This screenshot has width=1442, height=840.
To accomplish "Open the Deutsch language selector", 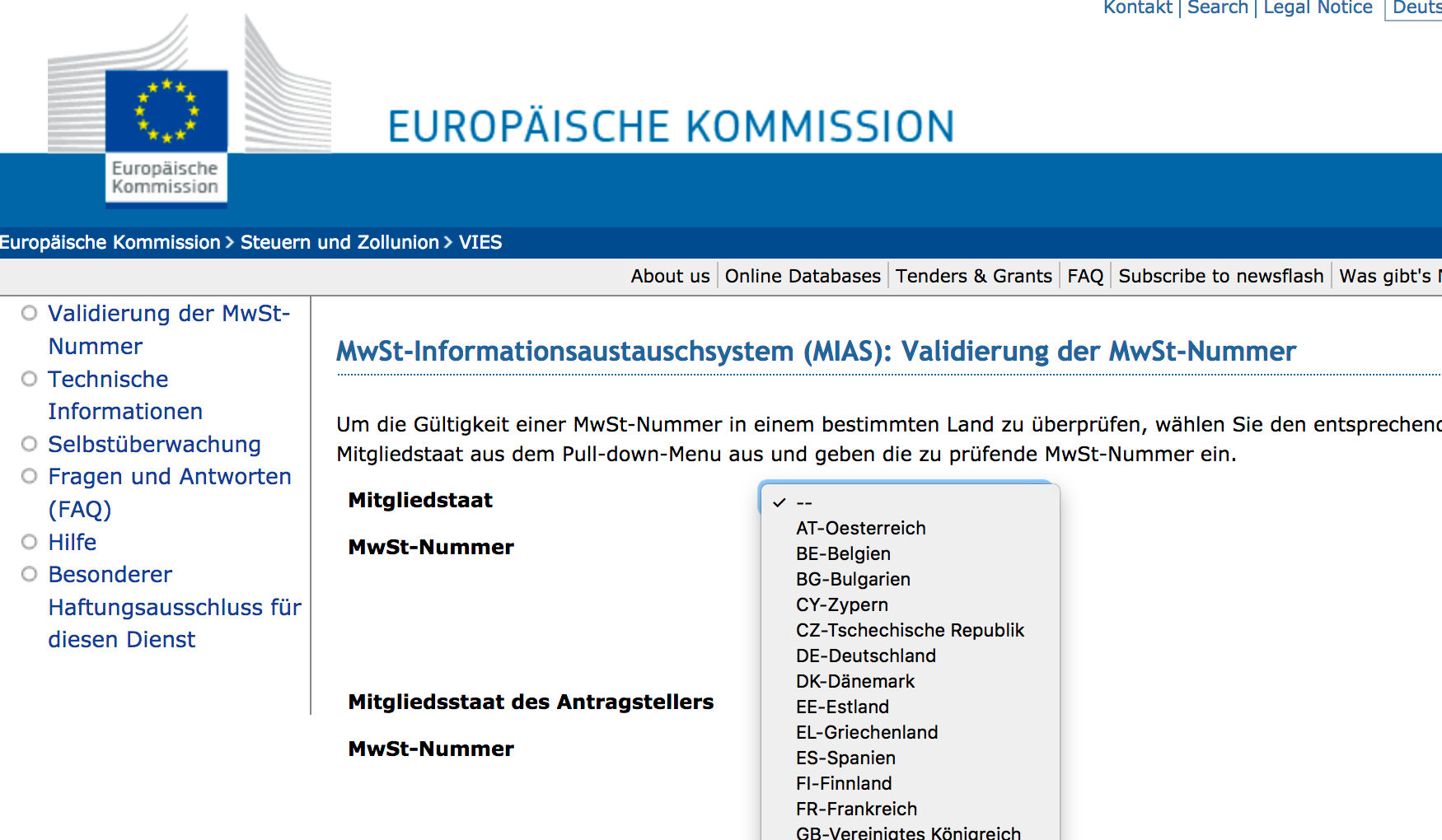I will (x=1415, y=8).
